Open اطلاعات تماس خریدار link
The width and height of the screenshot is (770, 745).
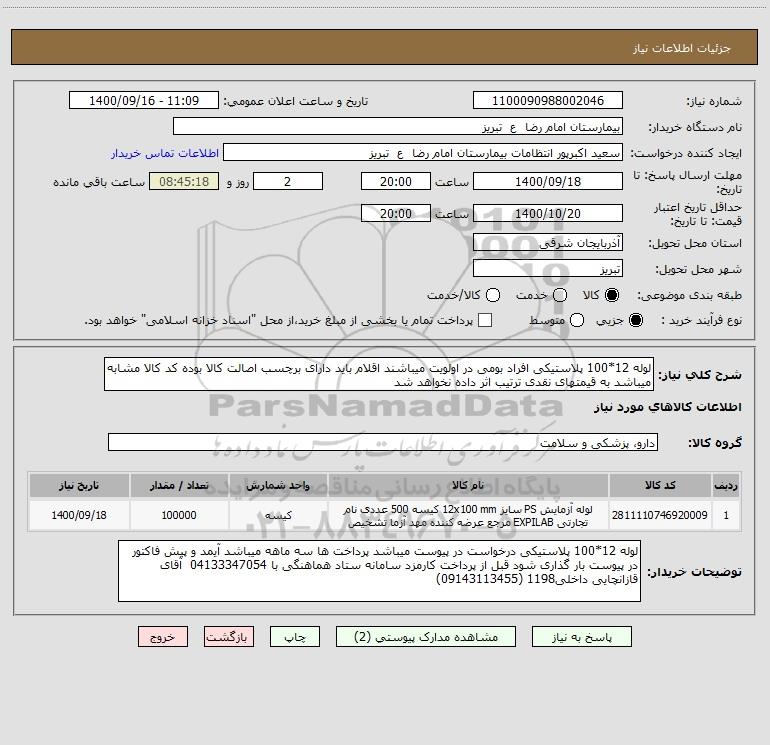(165, 153)
